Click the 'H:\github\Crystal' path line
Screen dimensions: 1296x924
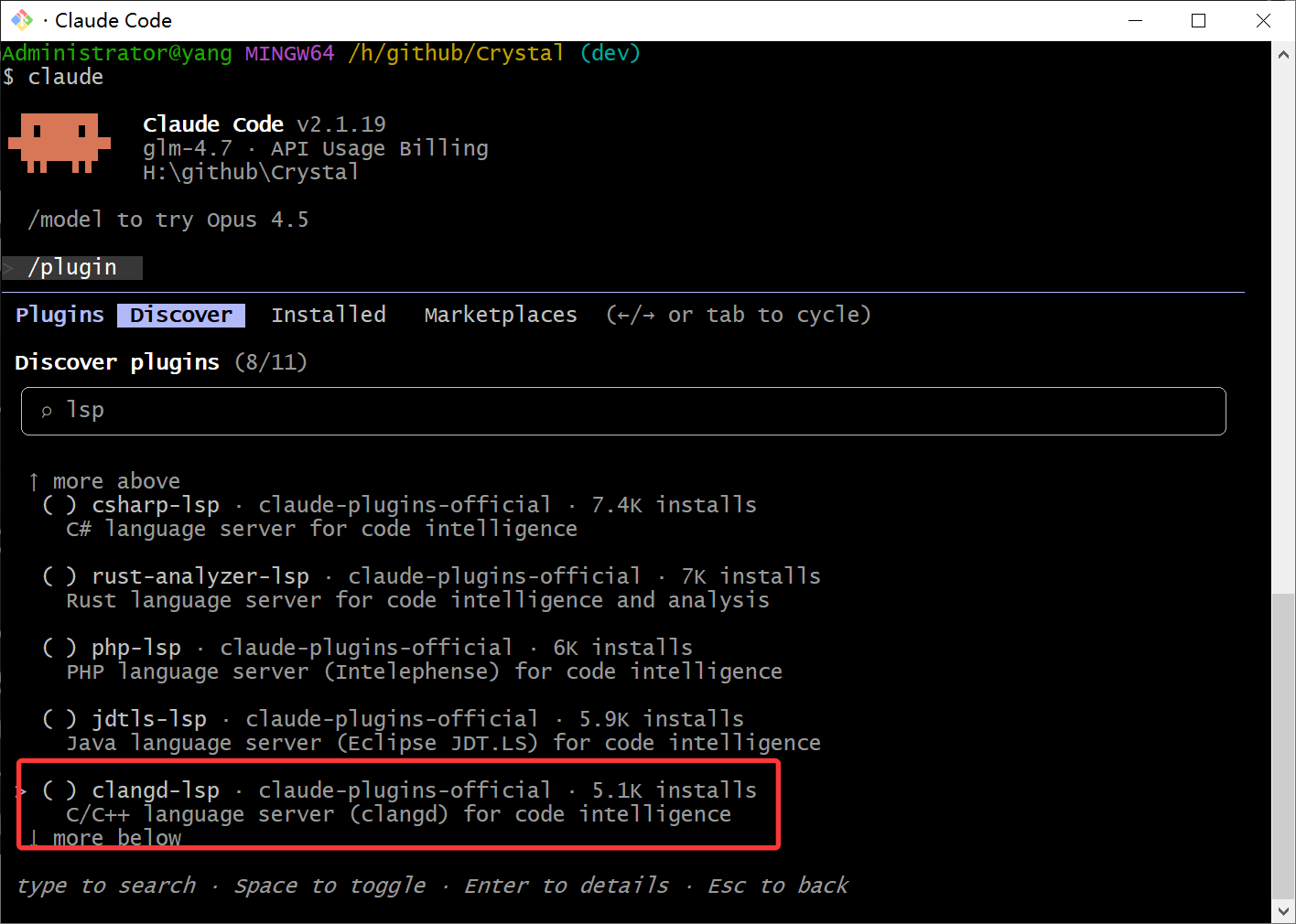(x=252, y=172)
